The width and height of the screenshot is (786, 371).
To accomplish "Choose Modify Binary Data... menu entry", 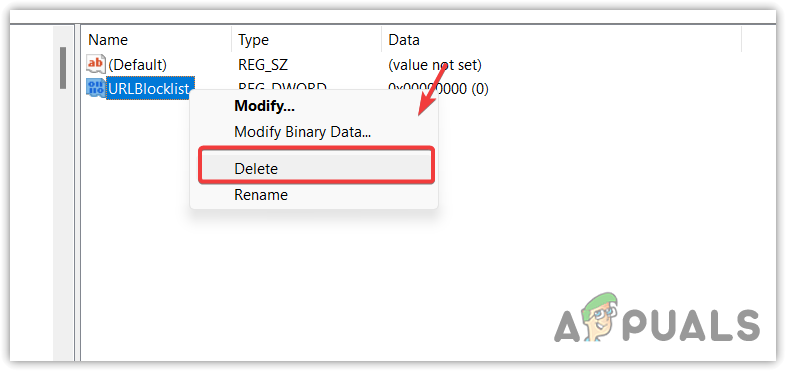I will (302, 132).
